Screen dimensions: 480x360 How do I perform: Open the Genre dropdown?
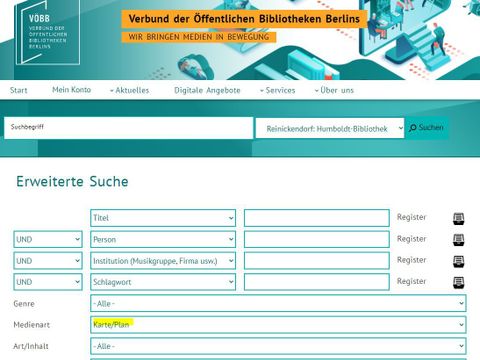click(278, 303)
